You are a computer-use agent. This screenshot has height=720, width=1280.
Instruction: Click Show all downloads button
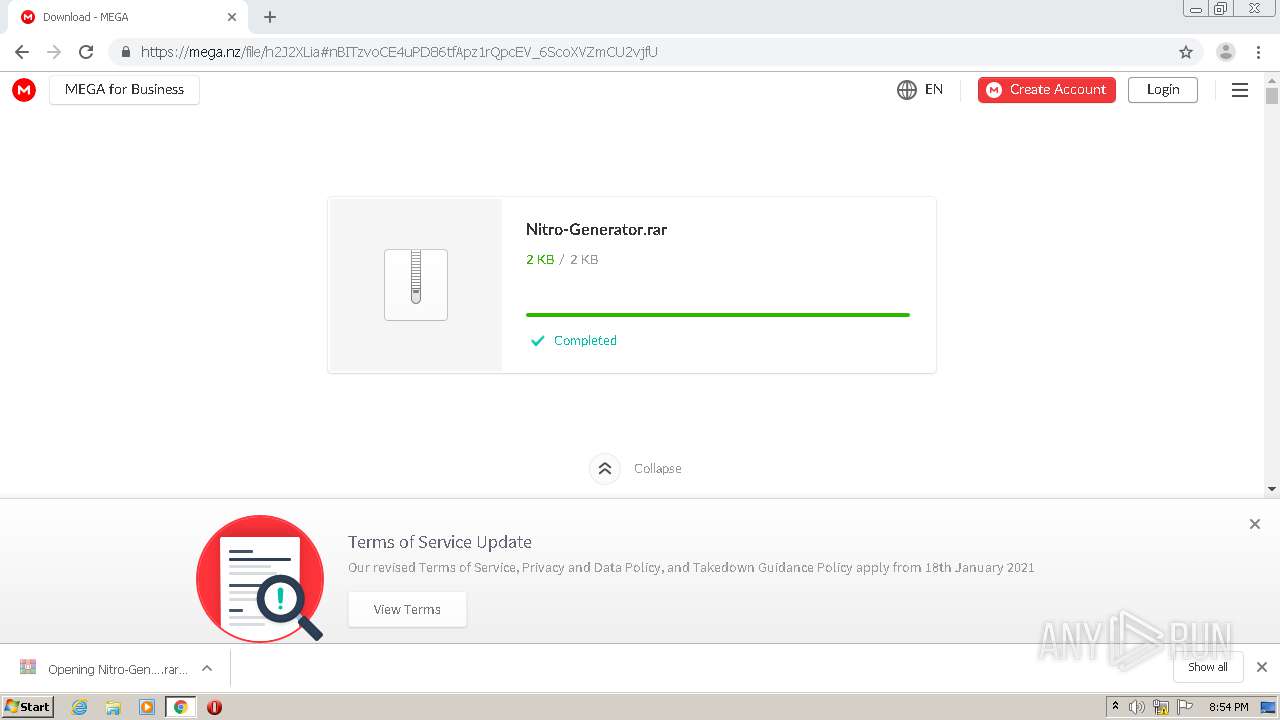click(1208, 667)
